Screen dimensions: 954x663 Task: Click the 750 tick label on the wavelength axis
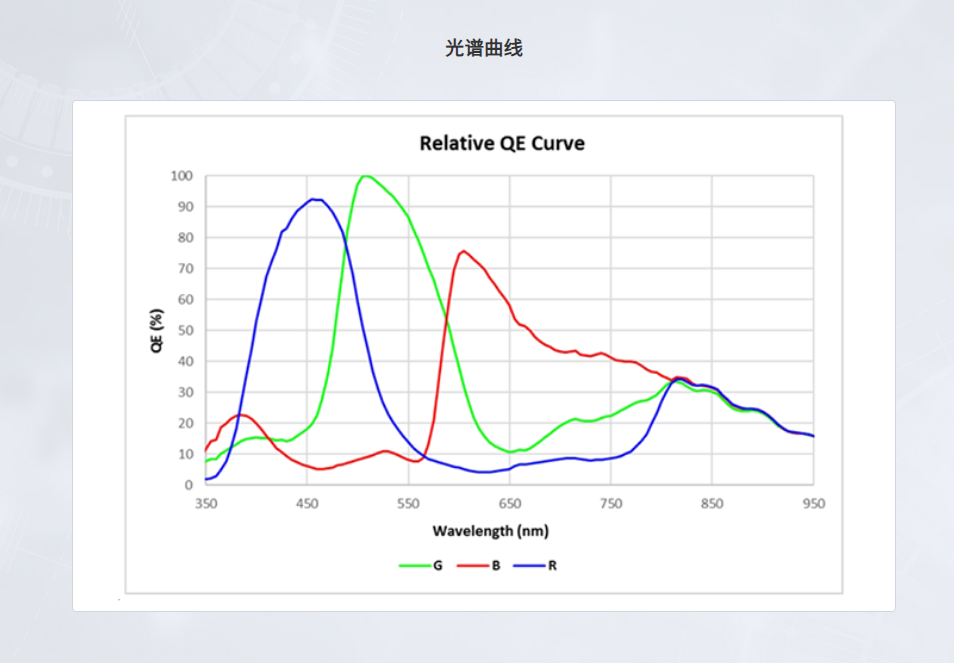(610, 503)
